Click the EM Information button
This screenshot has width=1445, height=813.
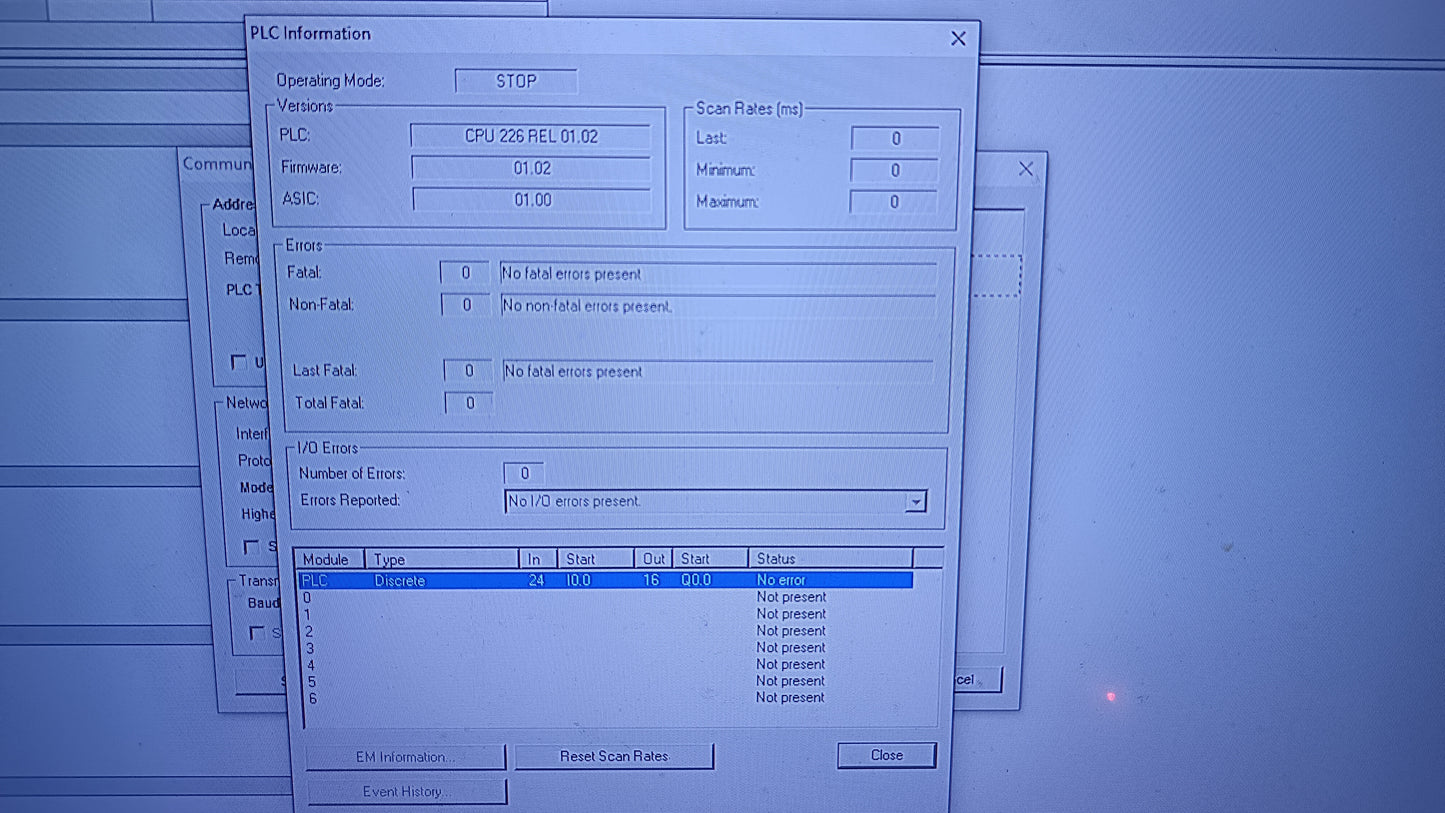(x=406, y=757)
